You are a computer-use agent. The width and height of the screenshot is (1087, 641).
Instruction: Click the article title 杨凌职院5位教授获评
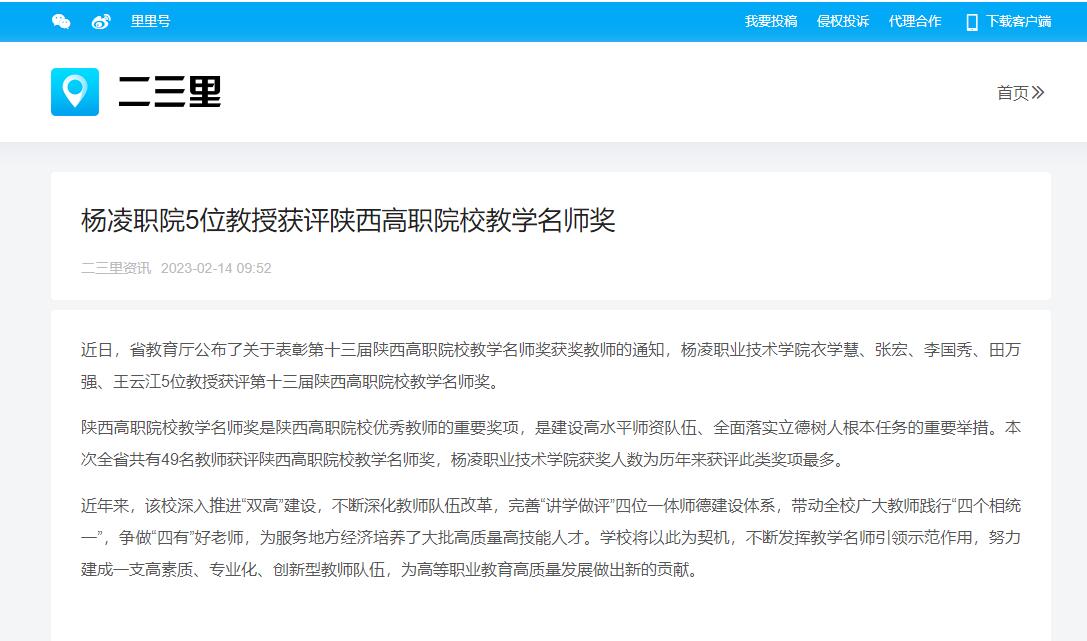(347, 221)
